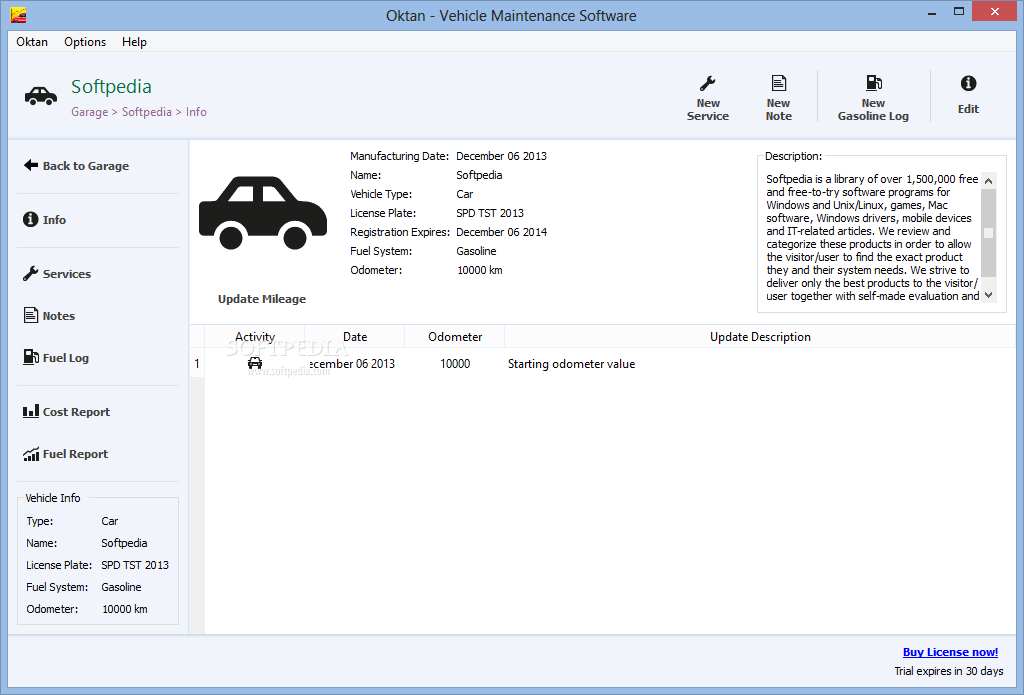Open the Notes section label
Screen dimensions: 1024x695
59,316
